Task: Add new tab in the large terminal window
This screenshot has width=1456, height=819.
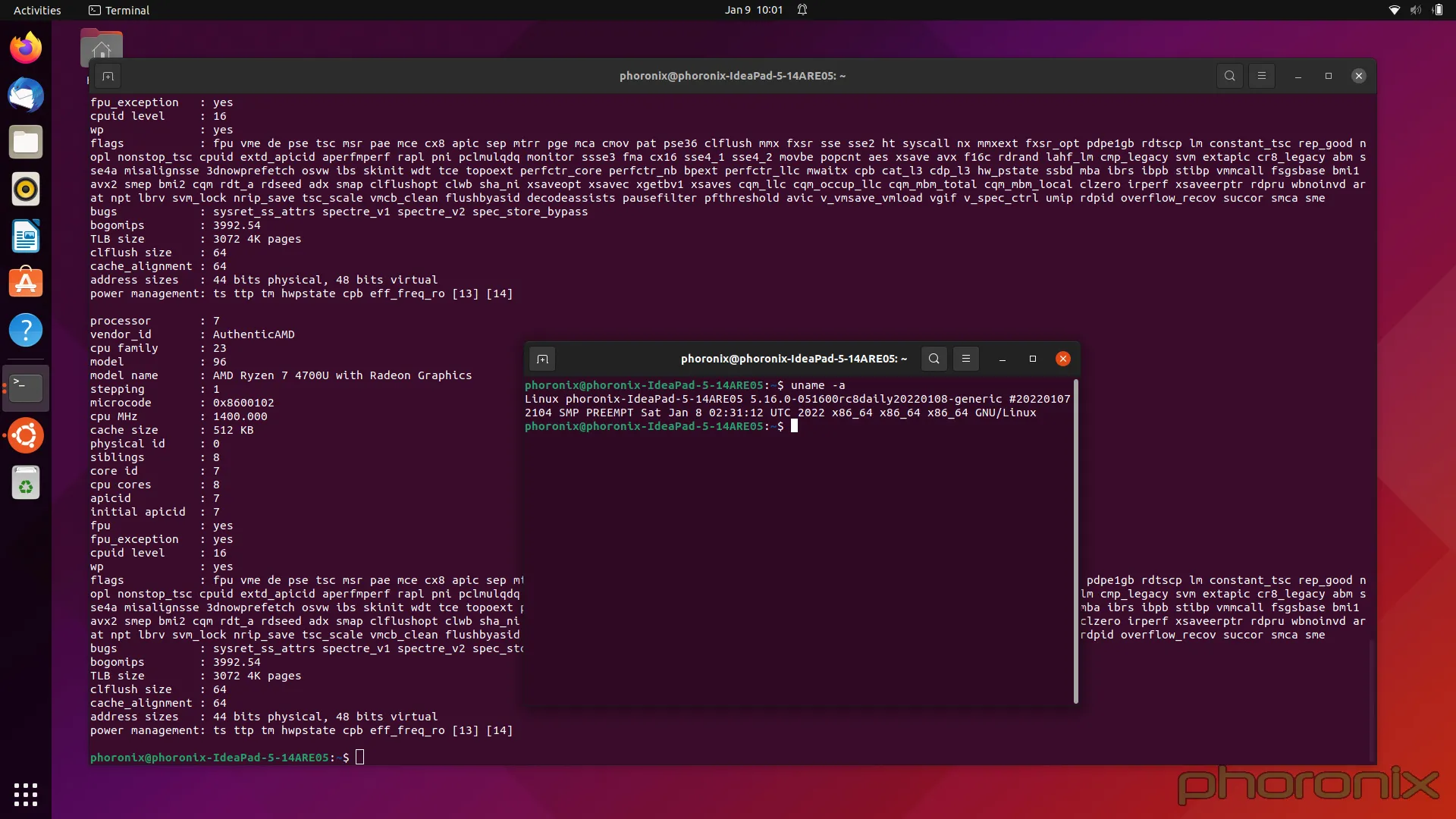Action: coord(108,76)
